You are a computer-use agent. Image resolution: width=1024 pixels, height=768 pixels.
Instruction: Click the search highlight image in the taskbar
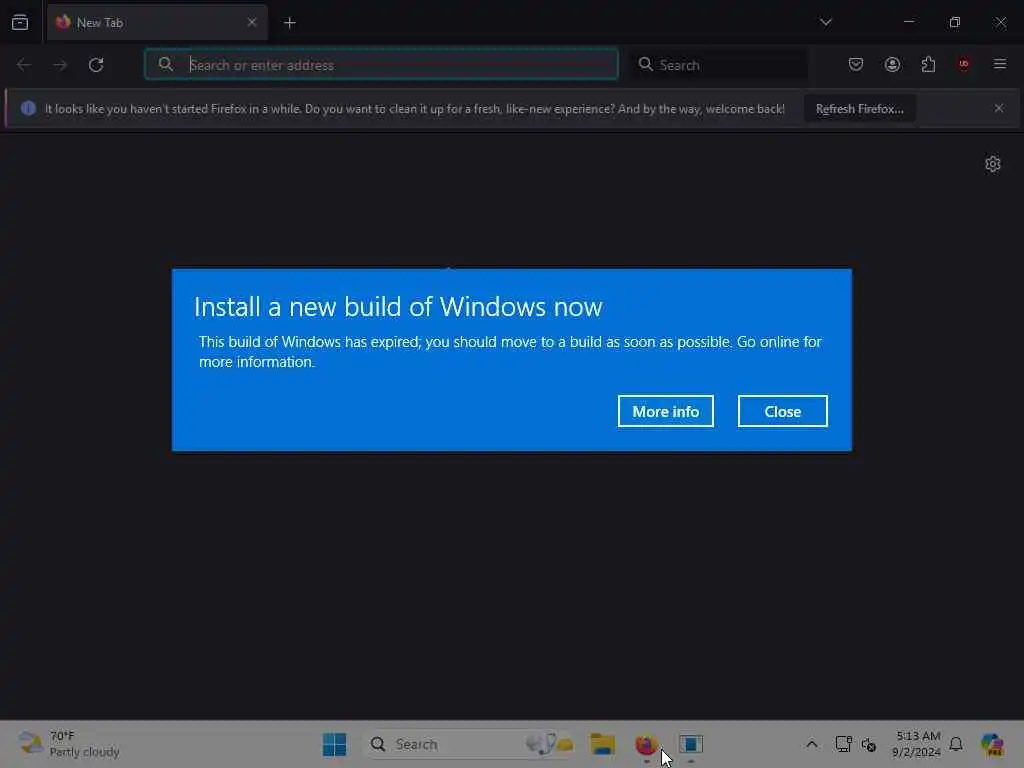click(550, 743)
